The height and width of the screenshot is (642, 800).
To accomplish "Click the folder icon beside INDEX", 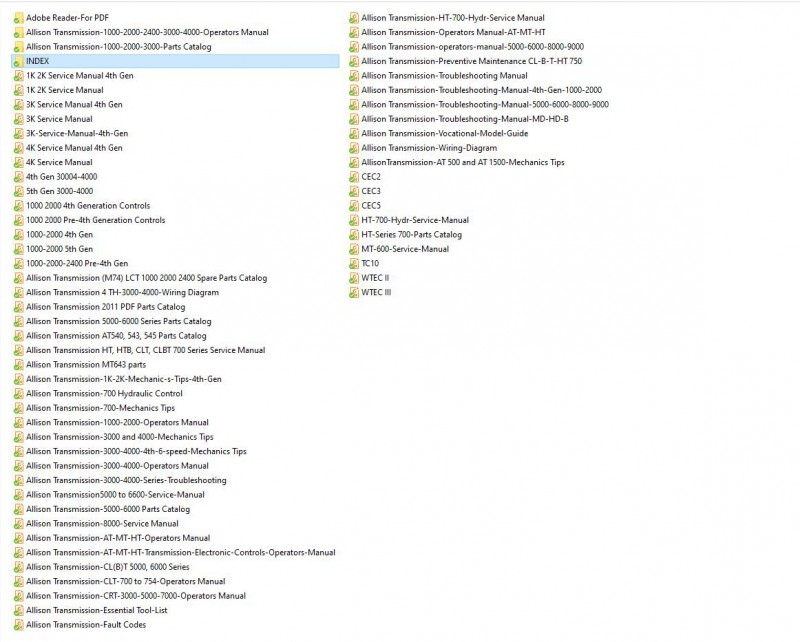I will (x=18, y=61).
